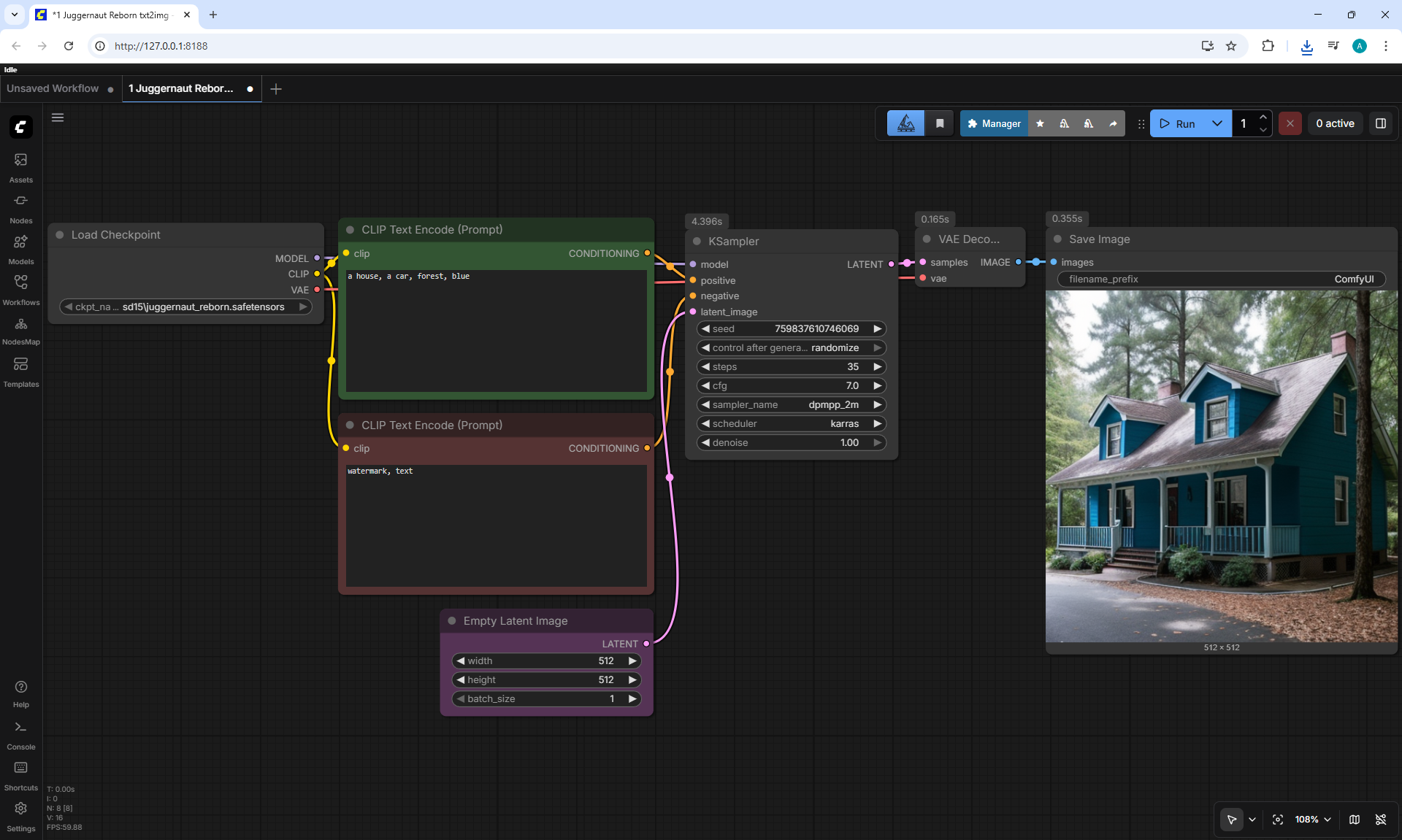
Task: Click the fit view icon in bottom toolbar
Action: tap(1278, 820)
